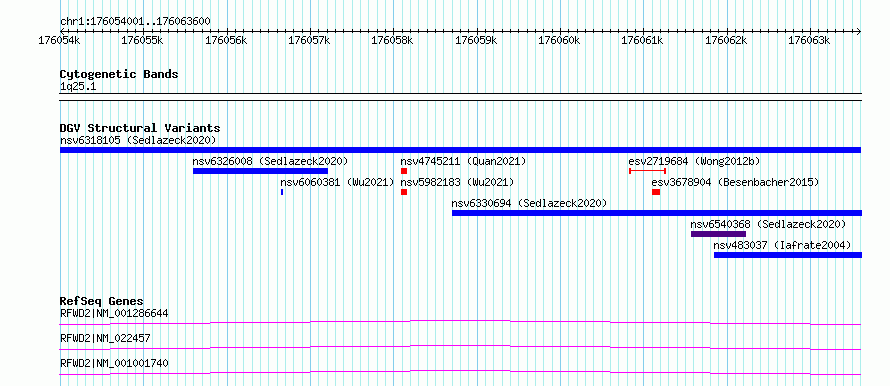The image size is (890, 386).
Task: Select the nsv6318105 (Sedlazeck2020) label
Action: pos(138,140)
